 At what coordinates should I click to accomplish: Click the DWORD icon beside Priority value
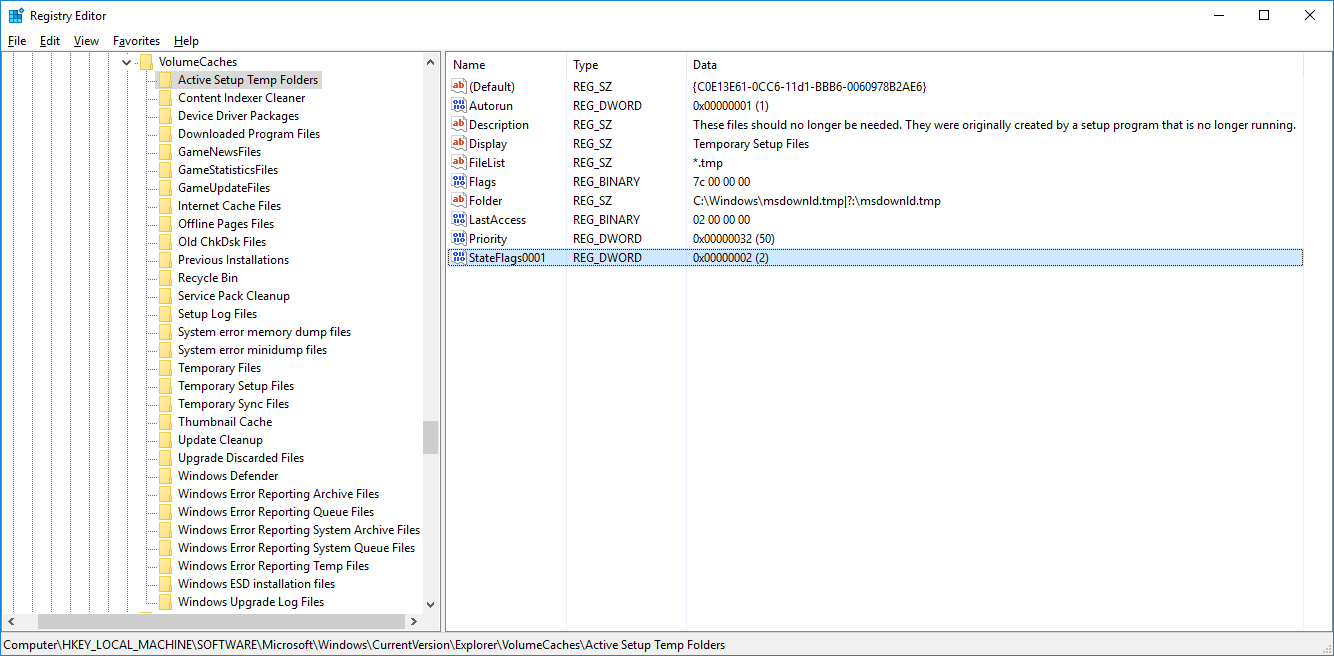(459, 239)
